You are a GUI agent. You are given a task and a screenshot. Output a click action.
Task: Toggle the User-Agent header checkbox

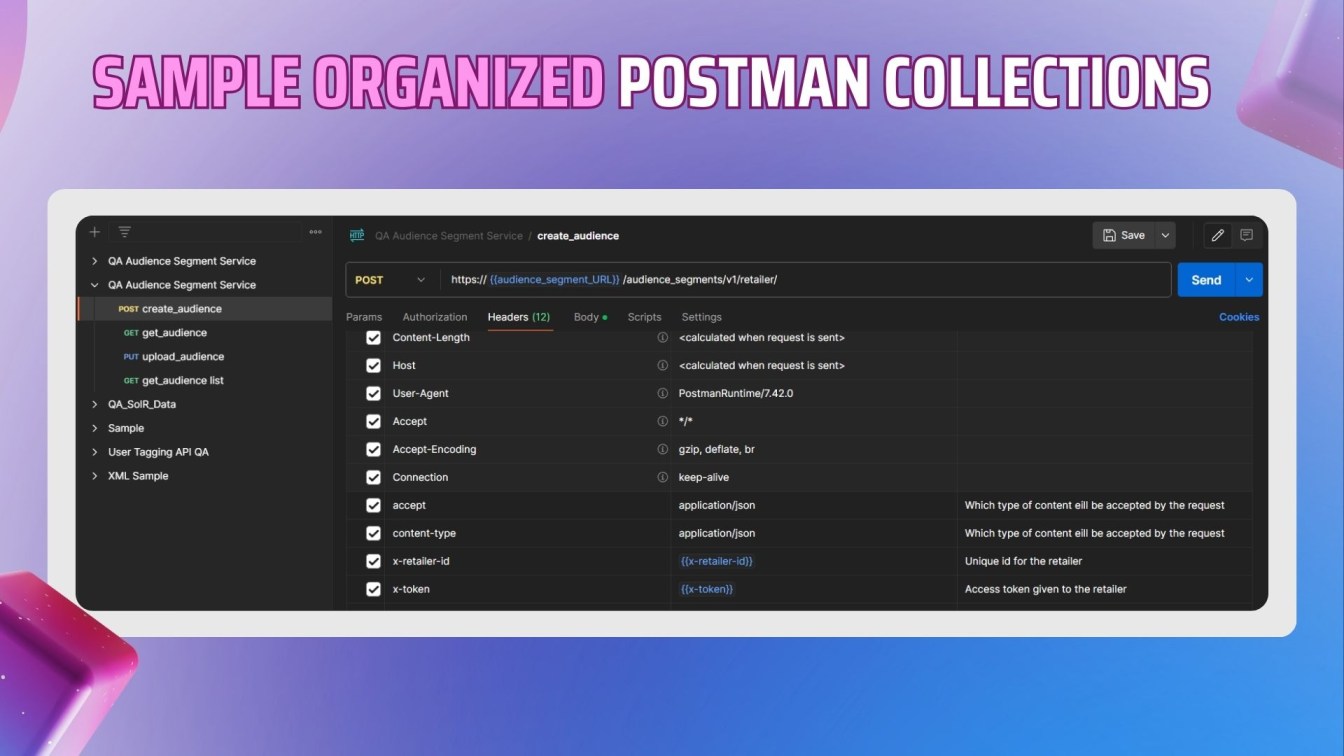373,394
